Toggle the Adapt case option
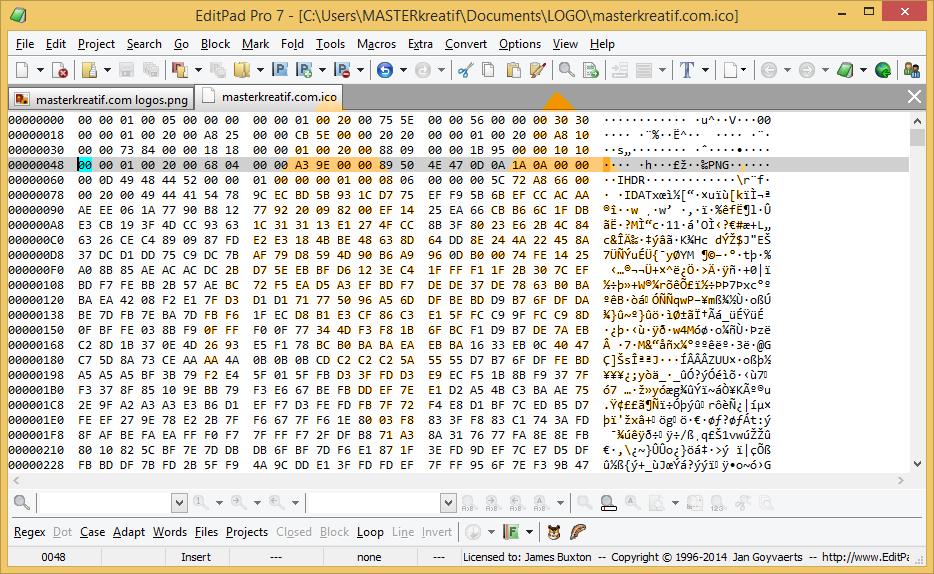The height and width of the screenshot is (574, 934). click(129, 532)
